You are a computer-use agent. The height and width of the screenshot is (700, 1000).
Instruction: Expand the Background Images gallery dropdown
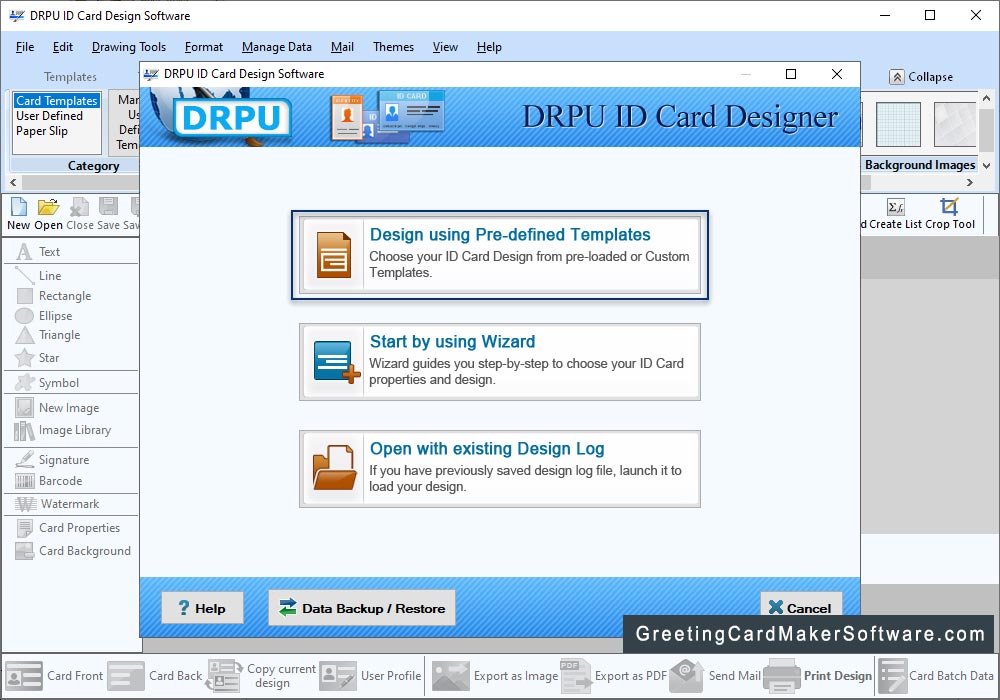(986, 166)
